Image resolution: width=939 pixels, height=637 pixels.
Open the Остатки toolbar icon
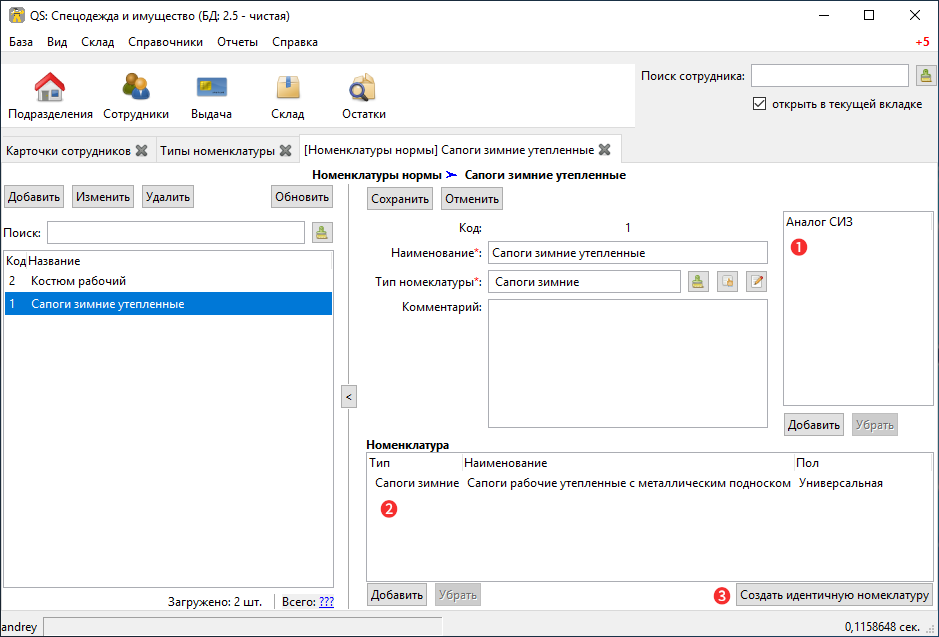pyautogui.click(x=364, y=96)
